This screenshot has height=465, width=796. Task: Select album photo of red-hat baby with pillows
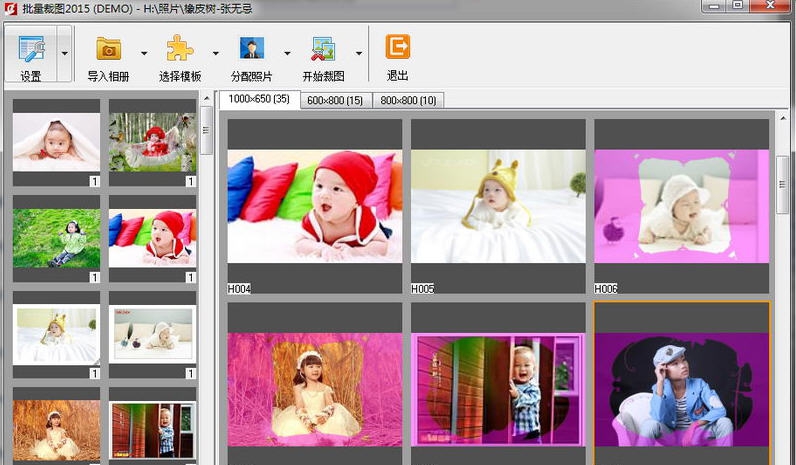pos(152,238)
